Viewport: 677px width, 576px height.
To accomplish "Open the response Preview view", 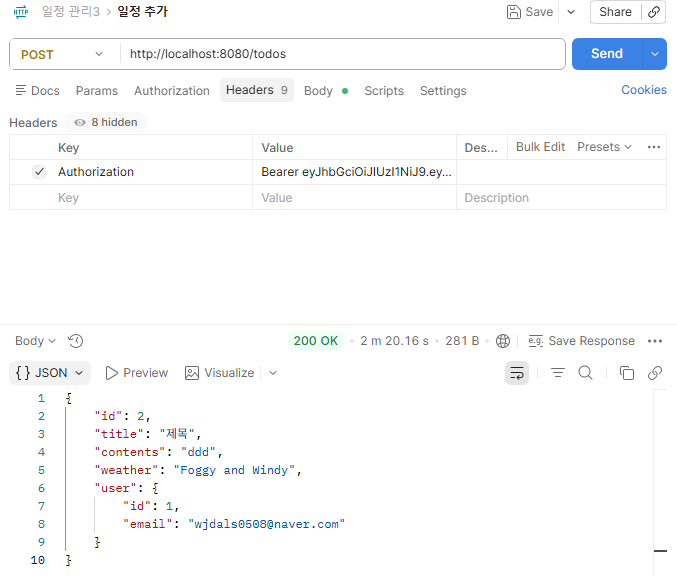I will coord(136,373).
